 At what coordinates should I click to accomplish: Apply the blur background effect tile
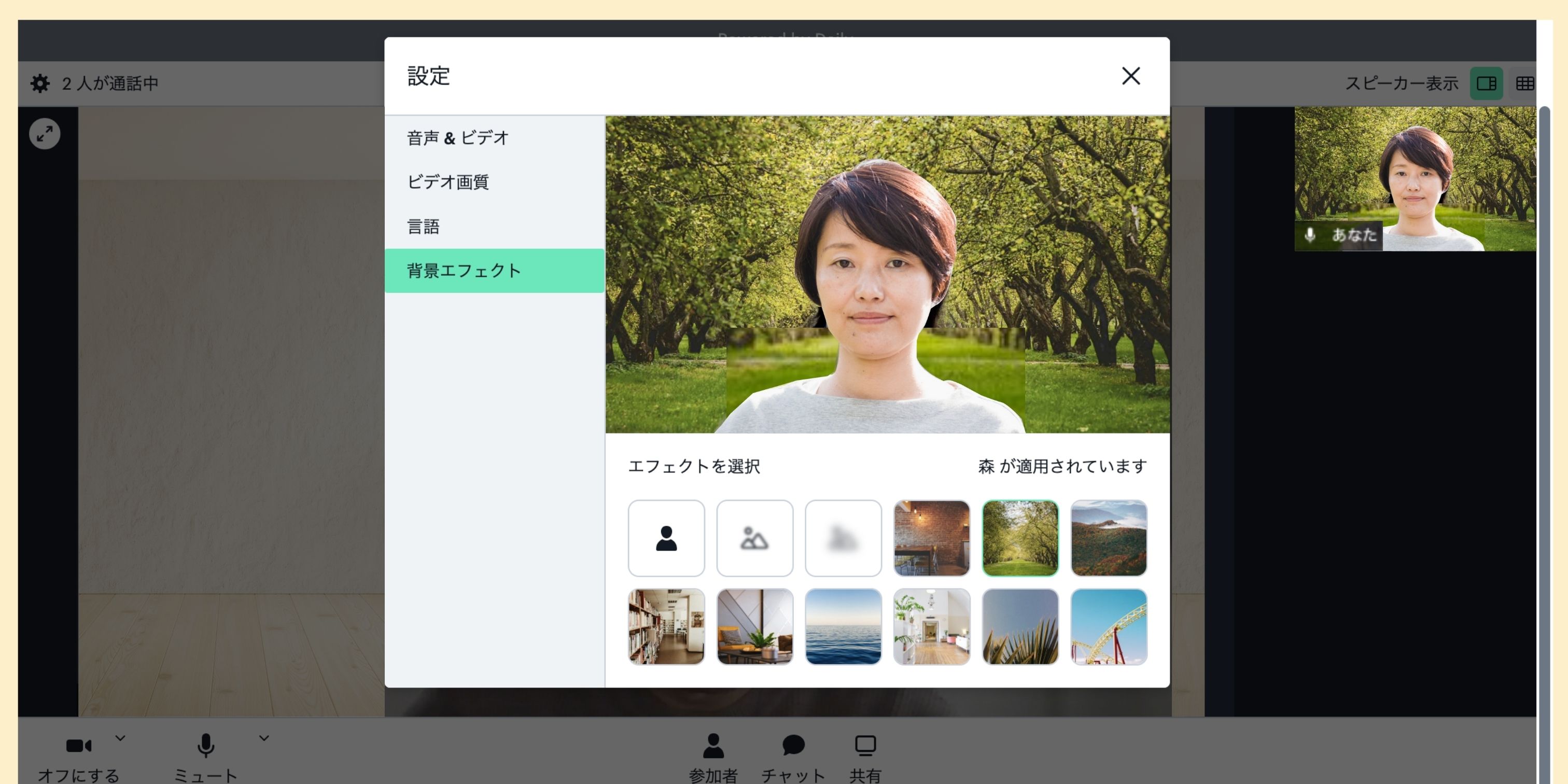point(843,538)
